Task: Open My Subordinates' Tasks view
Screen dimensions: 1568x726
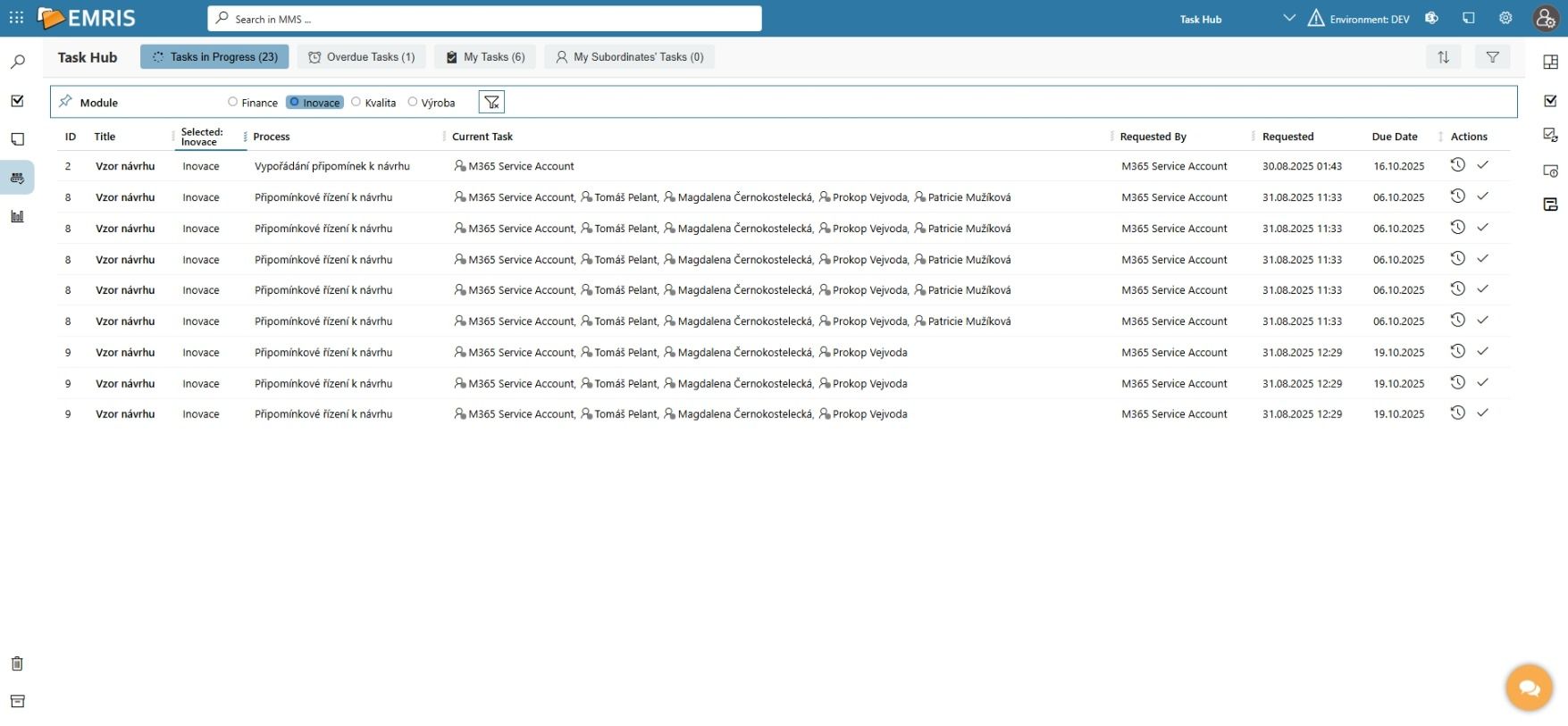Action: tap(629, 57)
